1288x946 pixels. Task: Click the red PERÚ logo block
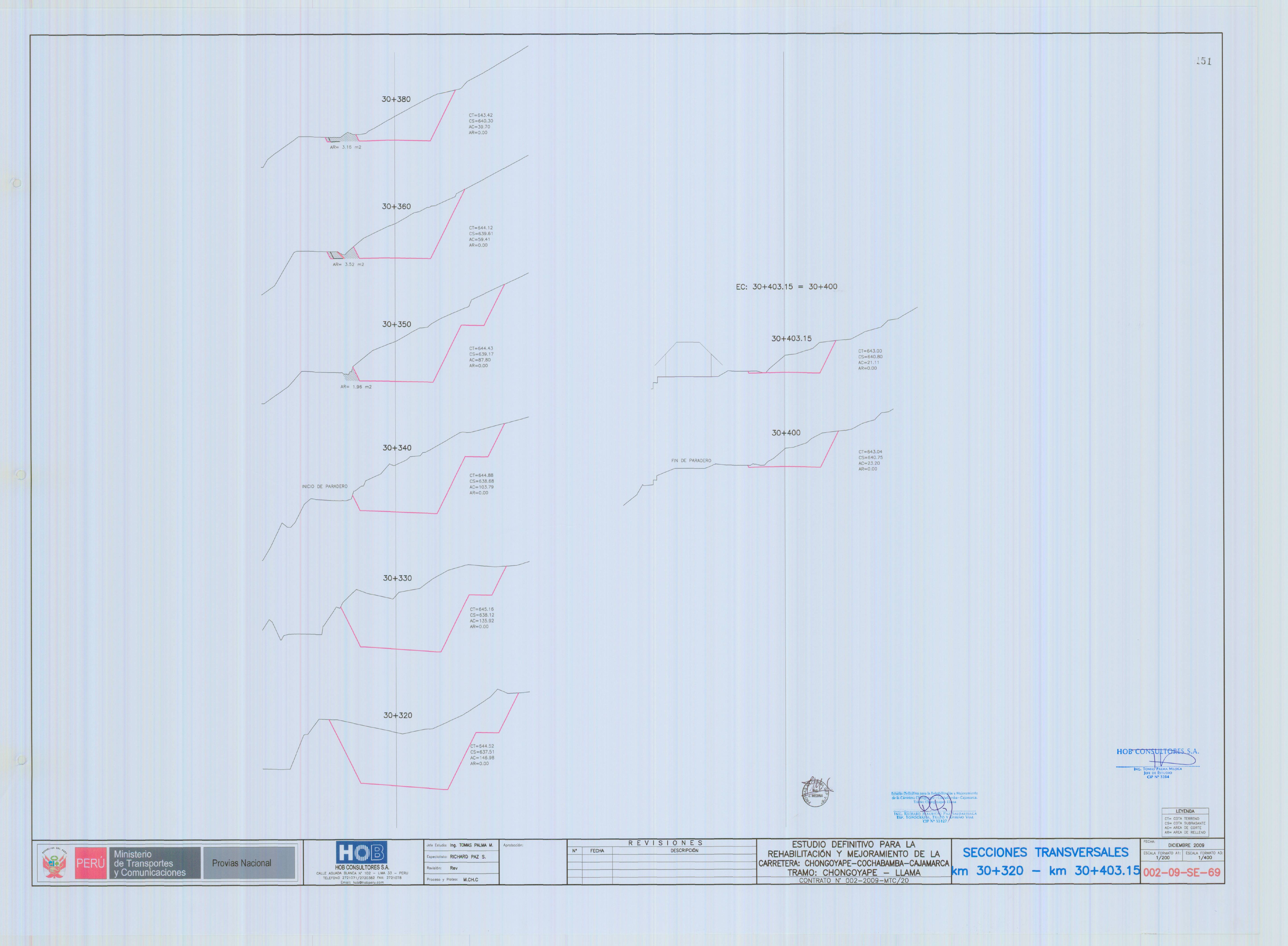coord(91,863)
